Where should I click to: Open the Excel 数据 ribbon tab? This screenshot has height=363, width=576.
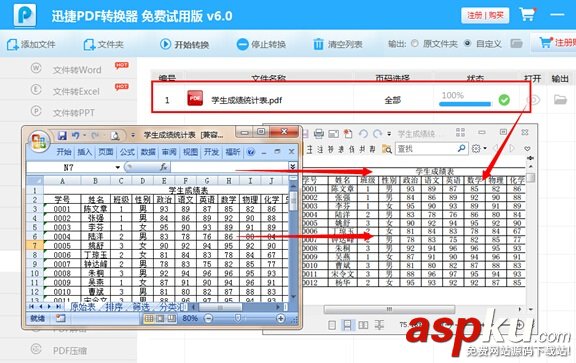click(148, 152)
